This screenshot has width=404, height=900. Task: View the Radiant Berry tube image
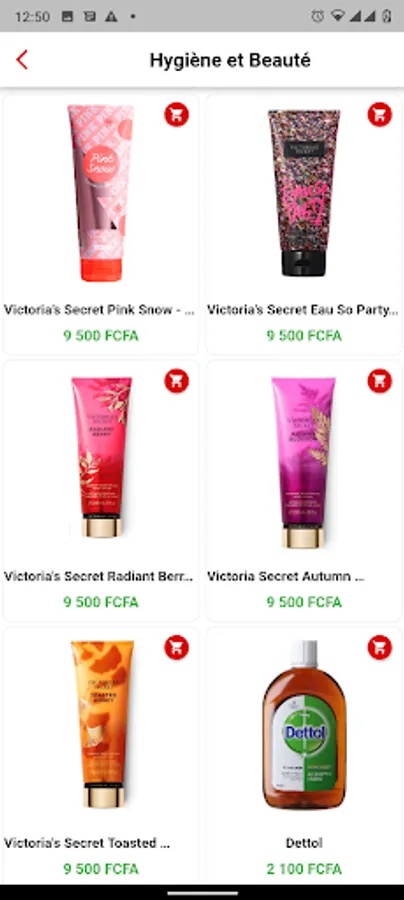coord(101,457)
